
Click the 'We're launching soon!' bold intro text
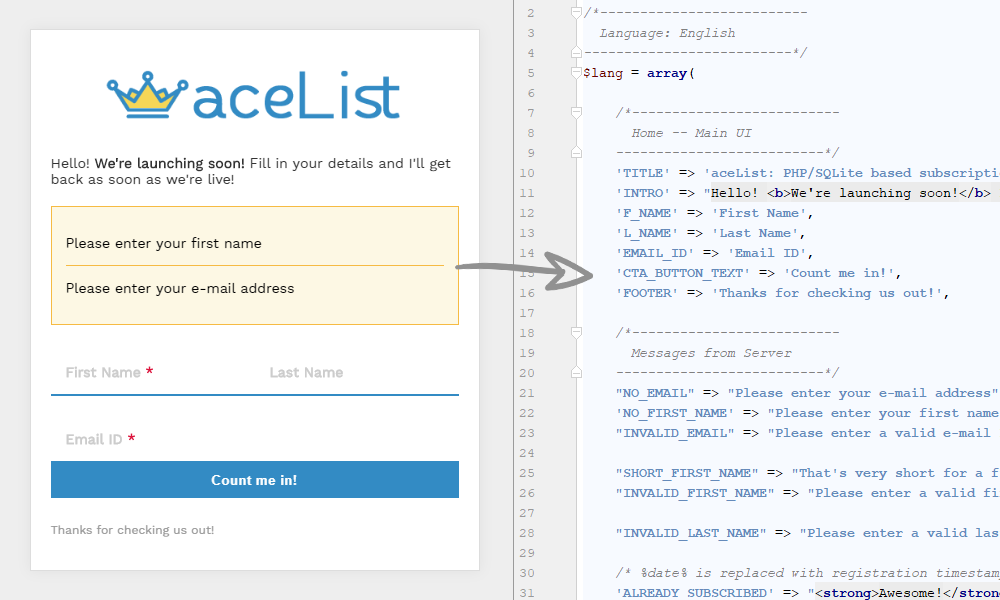point(170,163)
